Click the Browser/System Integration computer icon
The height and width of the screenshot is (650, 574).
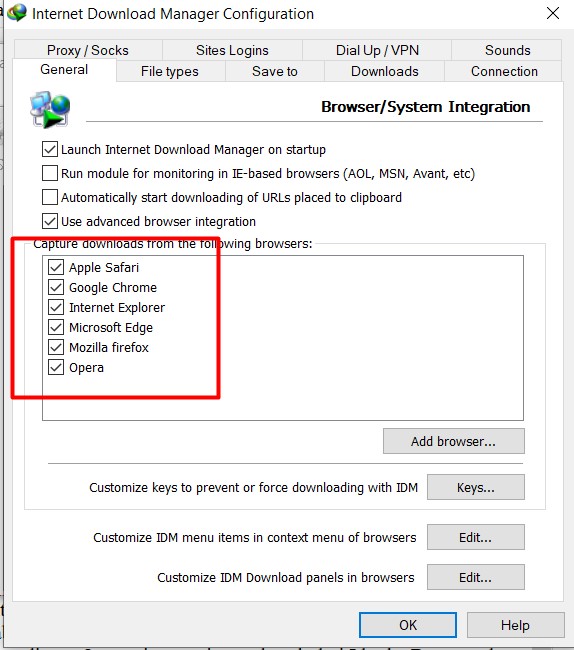[50, 109]
